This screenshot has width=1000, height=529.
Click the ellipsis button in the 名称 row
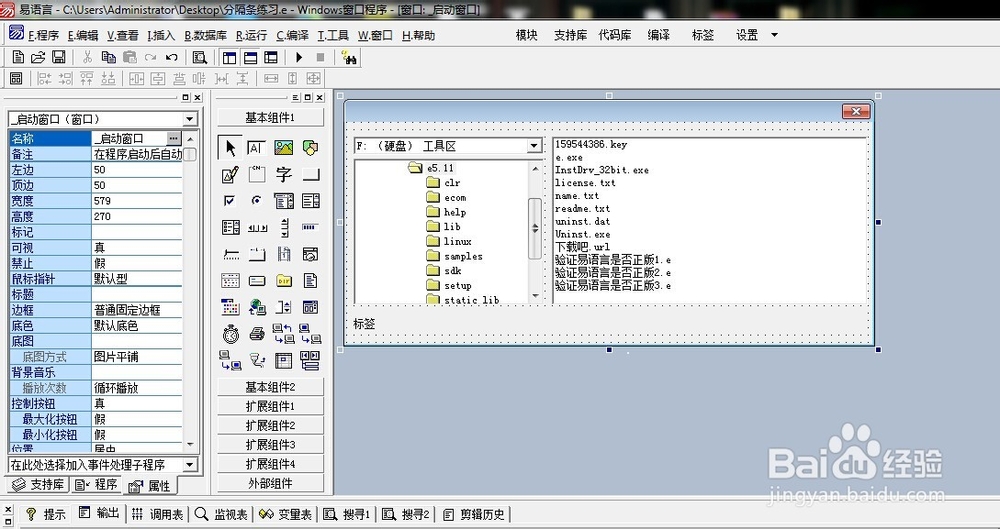tap(173, 138)
